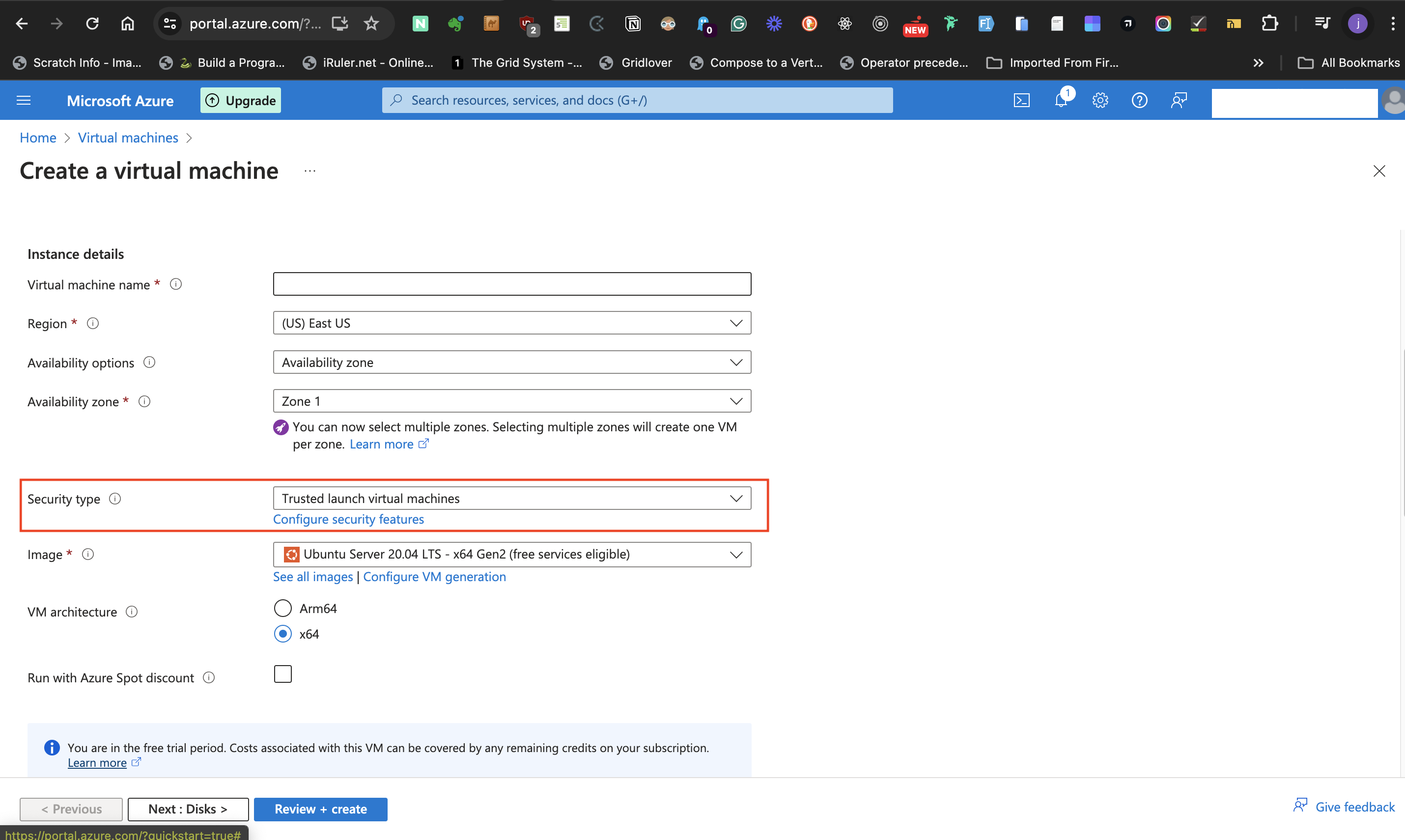Open the Security type dropdown
The height and width of the screenshot is (840, 1405).
(512, 499)
